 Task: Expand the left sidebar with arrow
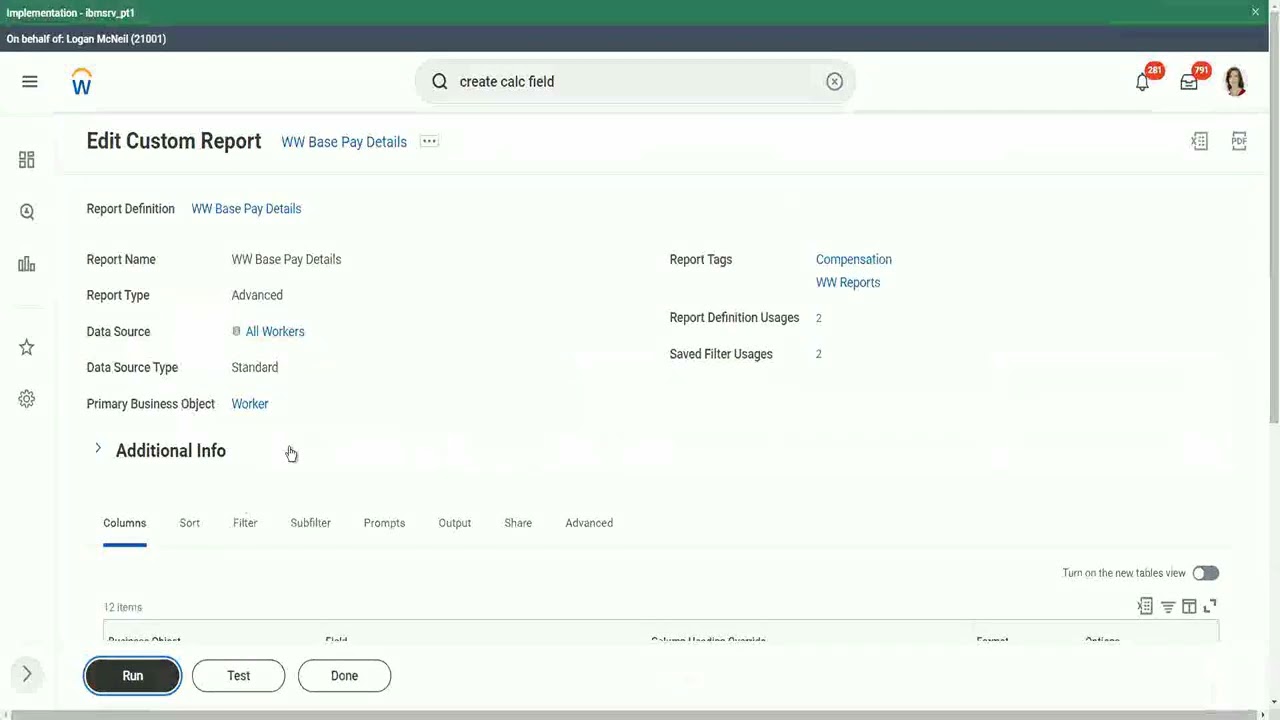[x=27, y=675]
